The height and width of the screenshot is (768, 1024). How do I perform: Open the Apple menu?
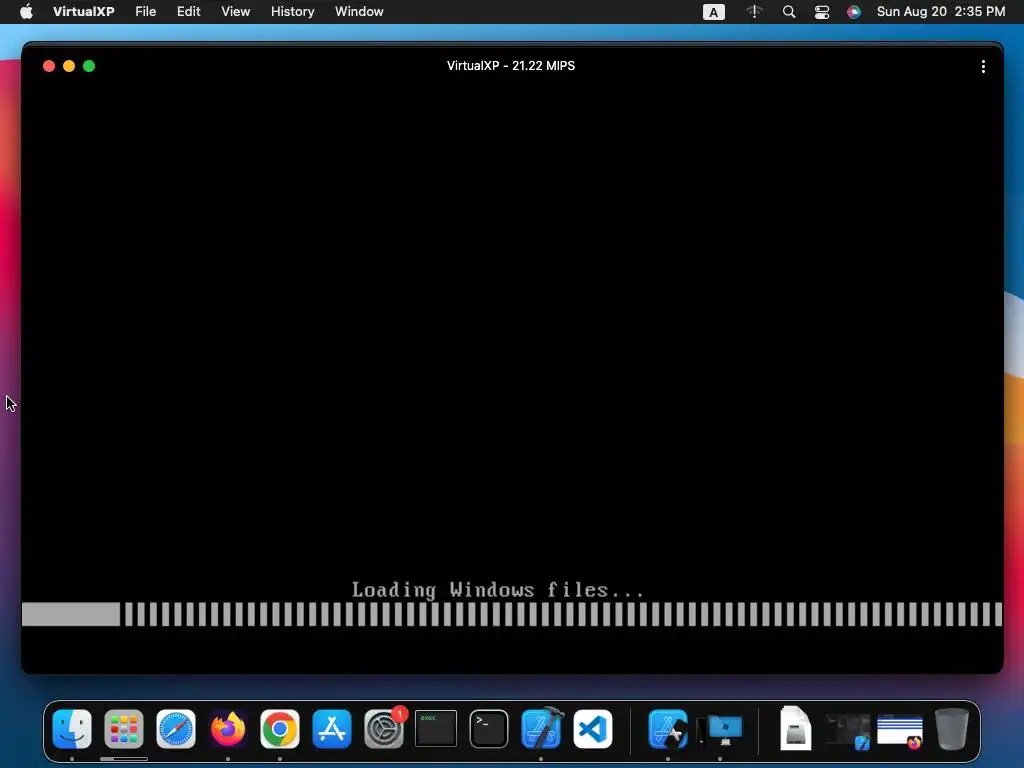tap(26, 12)
